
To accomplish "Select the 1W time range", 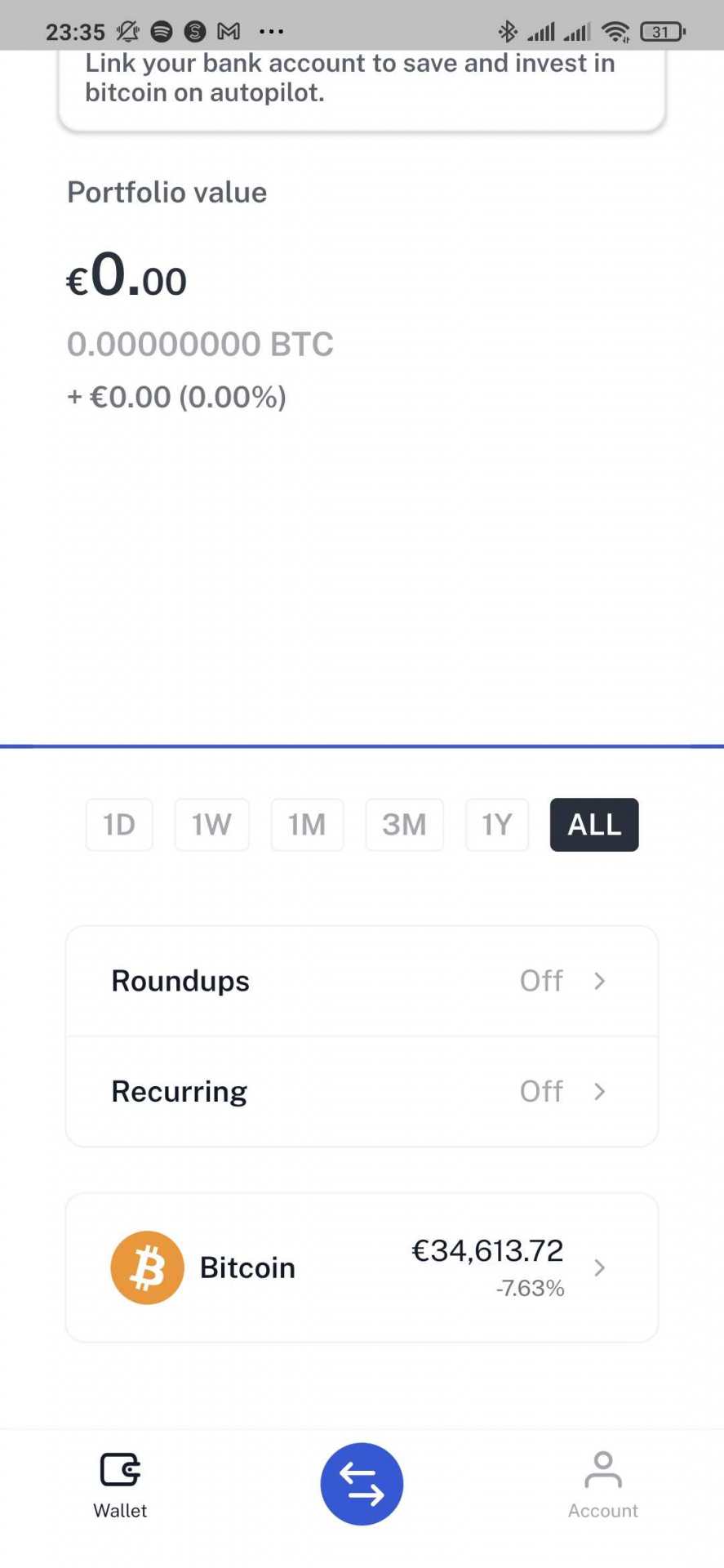I will click(211, 825).
